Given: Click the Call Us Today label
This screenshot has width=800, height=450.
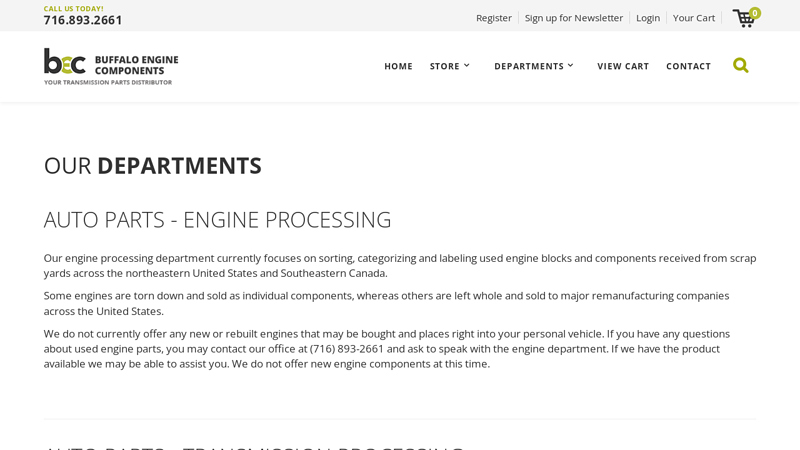Looking at the screenshot, I should [x=73, y=8].
